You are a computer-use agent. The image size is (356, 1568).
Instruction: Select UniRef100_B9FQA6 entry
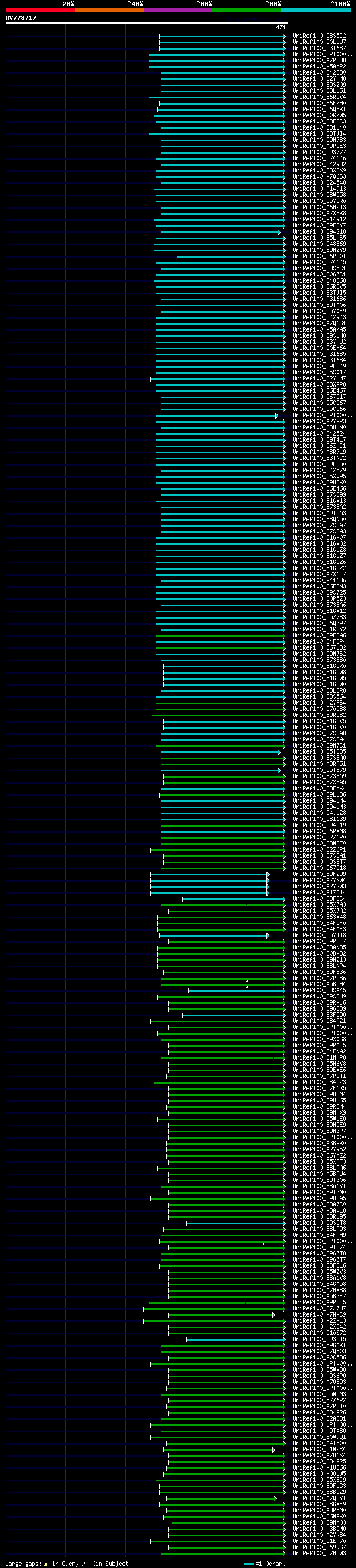[x=319, y=635]
